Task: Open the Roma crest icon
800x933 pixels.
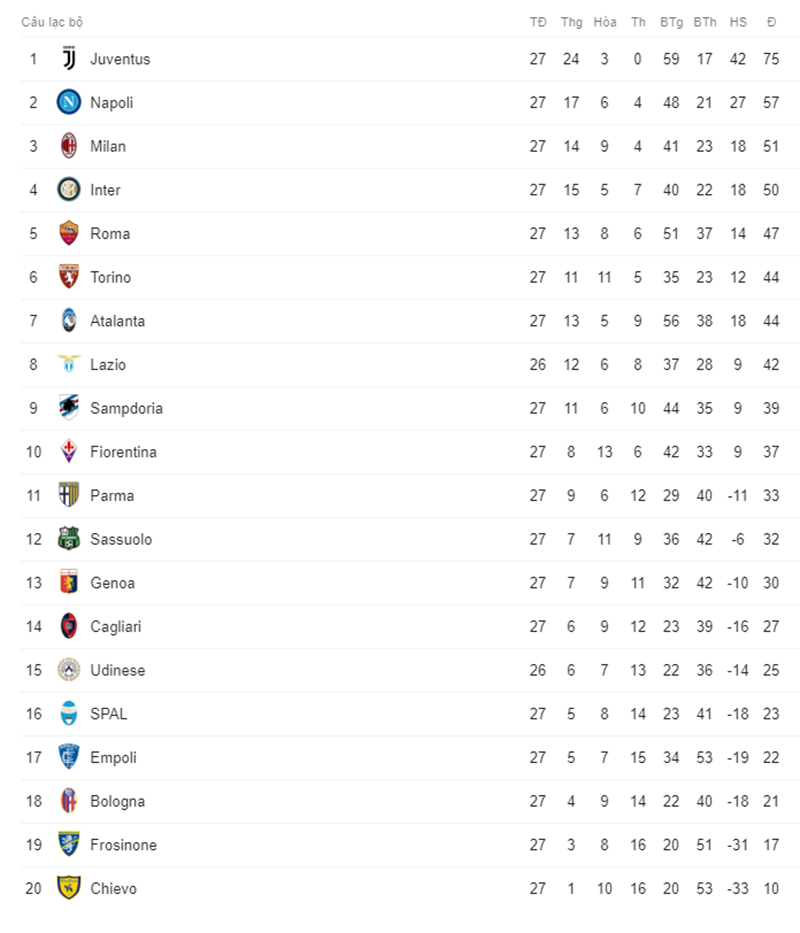Action: [x=69, y=233]
